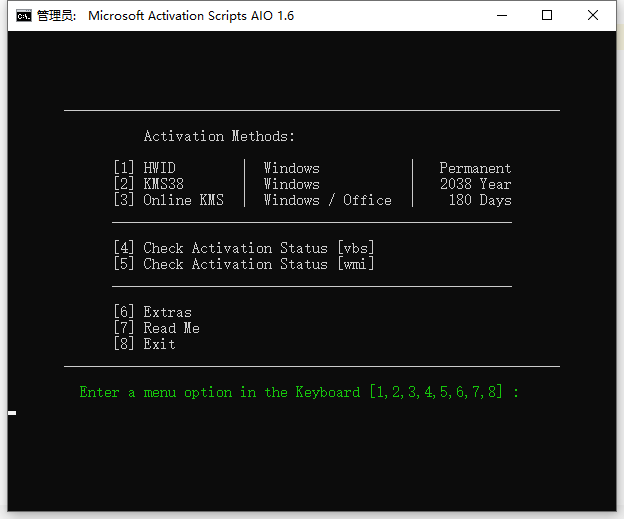624x519 pixels.
Task: Click the Windows / Office text
Action: point(327,200)
